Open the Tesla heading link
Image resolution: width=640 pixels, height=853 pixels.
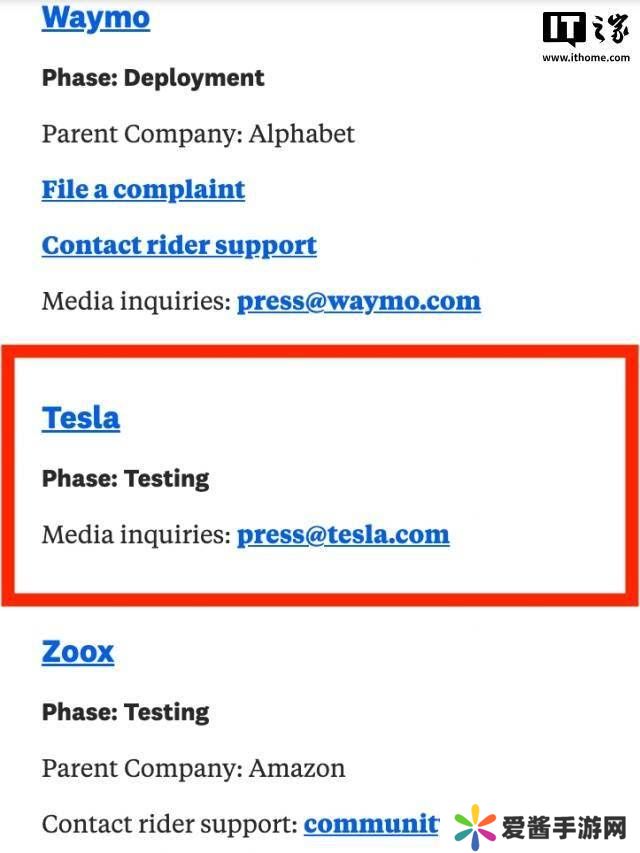tap(81, 418)
